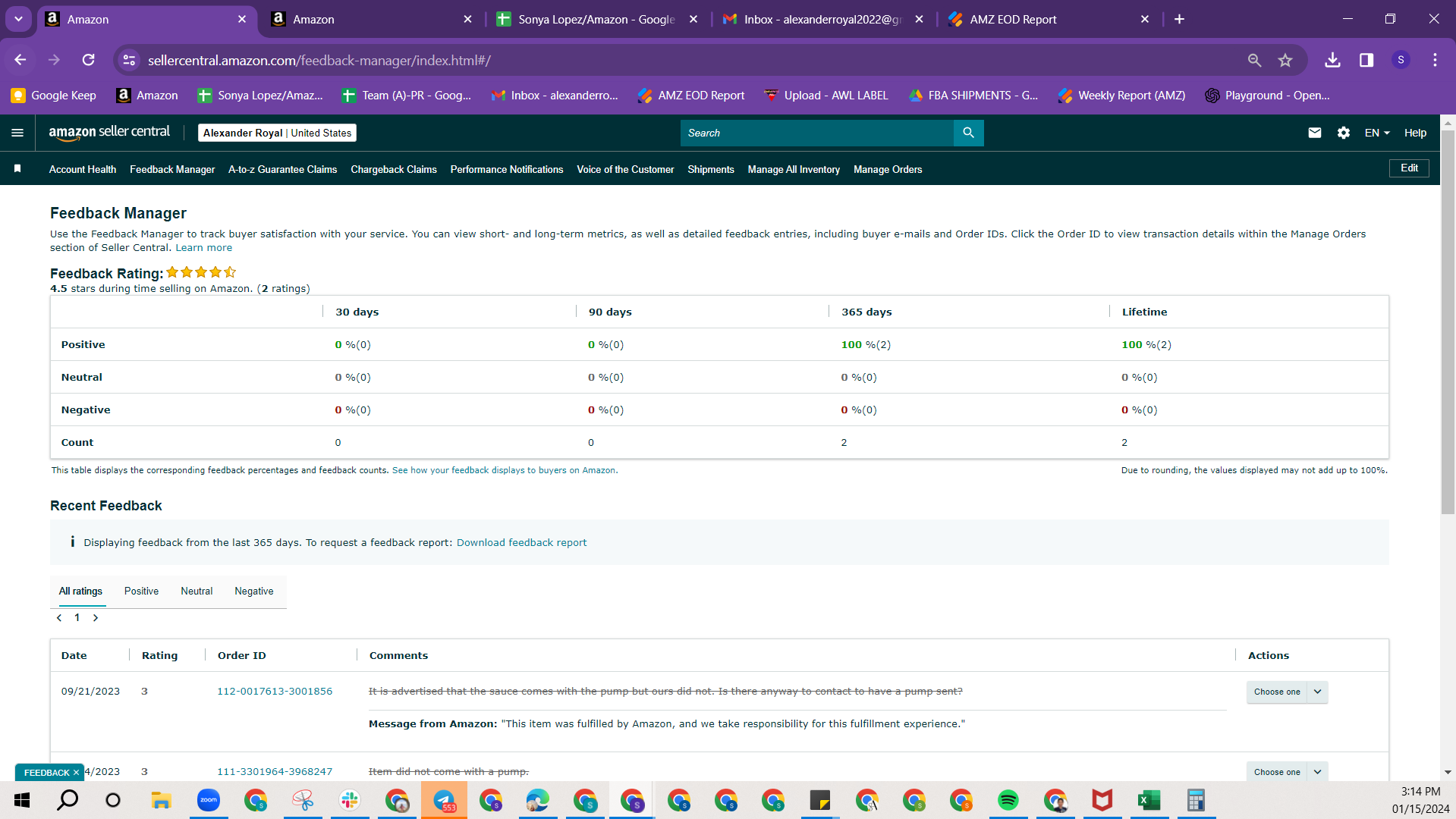The height and width of the screenshot is (819, 1456).
Task: View site information for sellercentral.amazon.com
Action: 129,60
